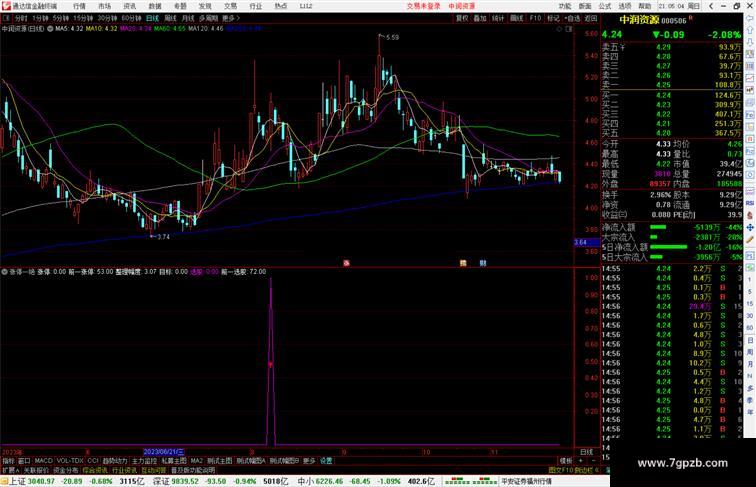This screenshot has height=487, width=756.
Task: Click the back arrow in title bar
Action: click(x=711, y=6)
